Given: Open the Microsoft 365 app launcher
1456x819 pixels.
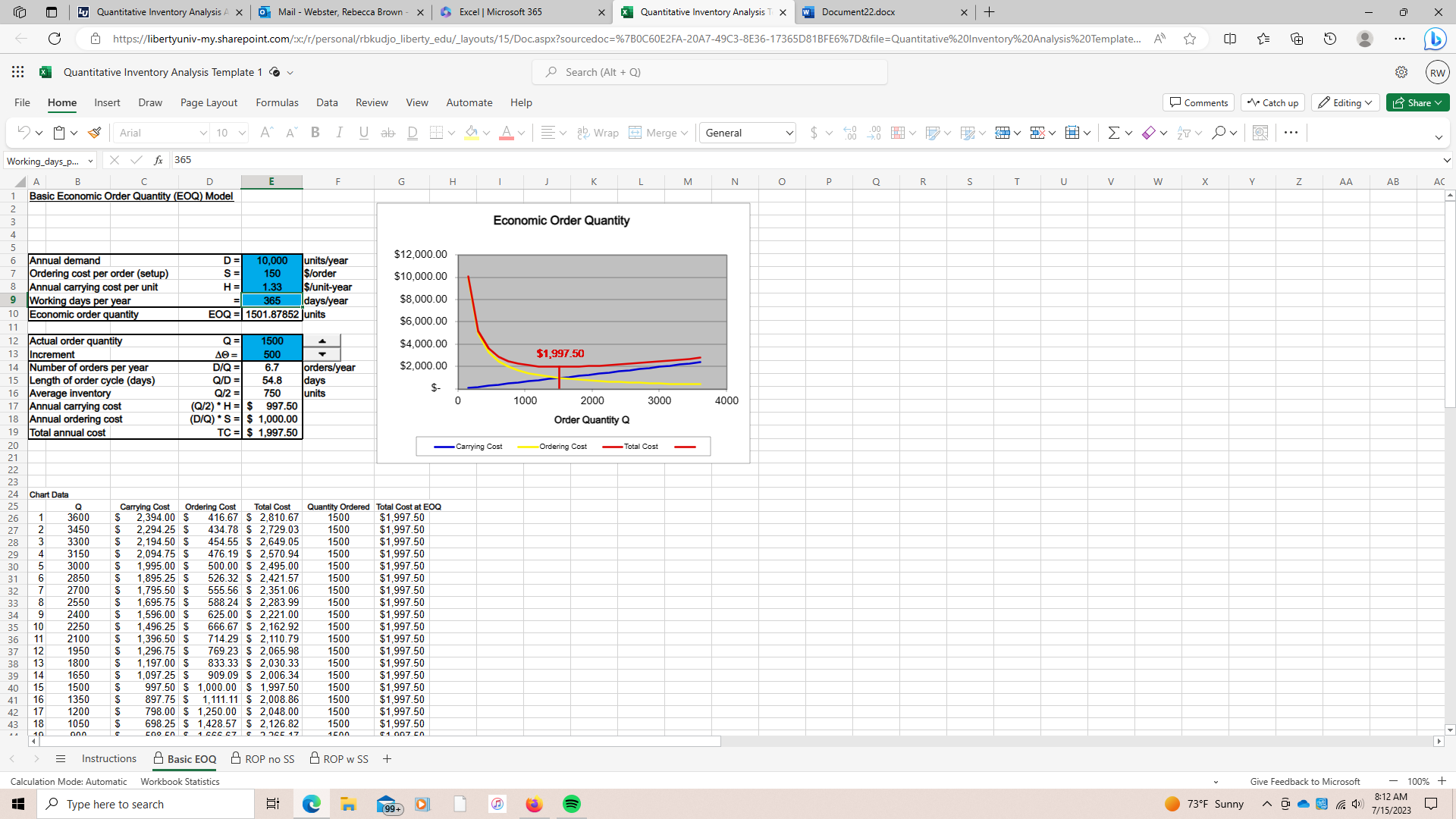Looking at the screenshot, I should coord(18,72).
